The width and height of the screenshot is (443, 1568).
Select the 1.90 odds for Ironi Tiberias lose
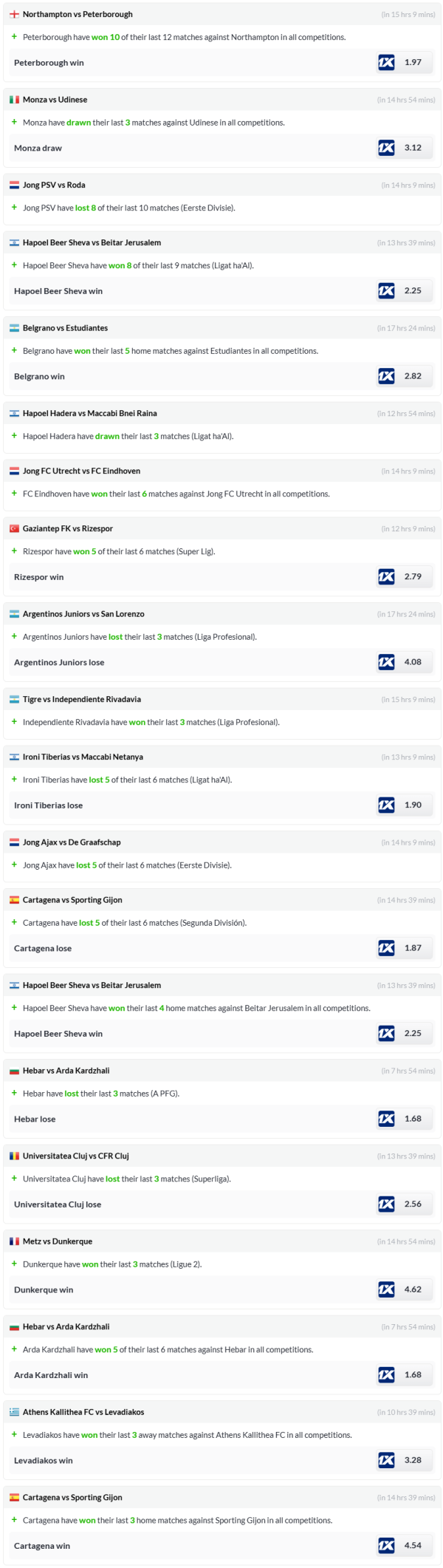point(413,805)
